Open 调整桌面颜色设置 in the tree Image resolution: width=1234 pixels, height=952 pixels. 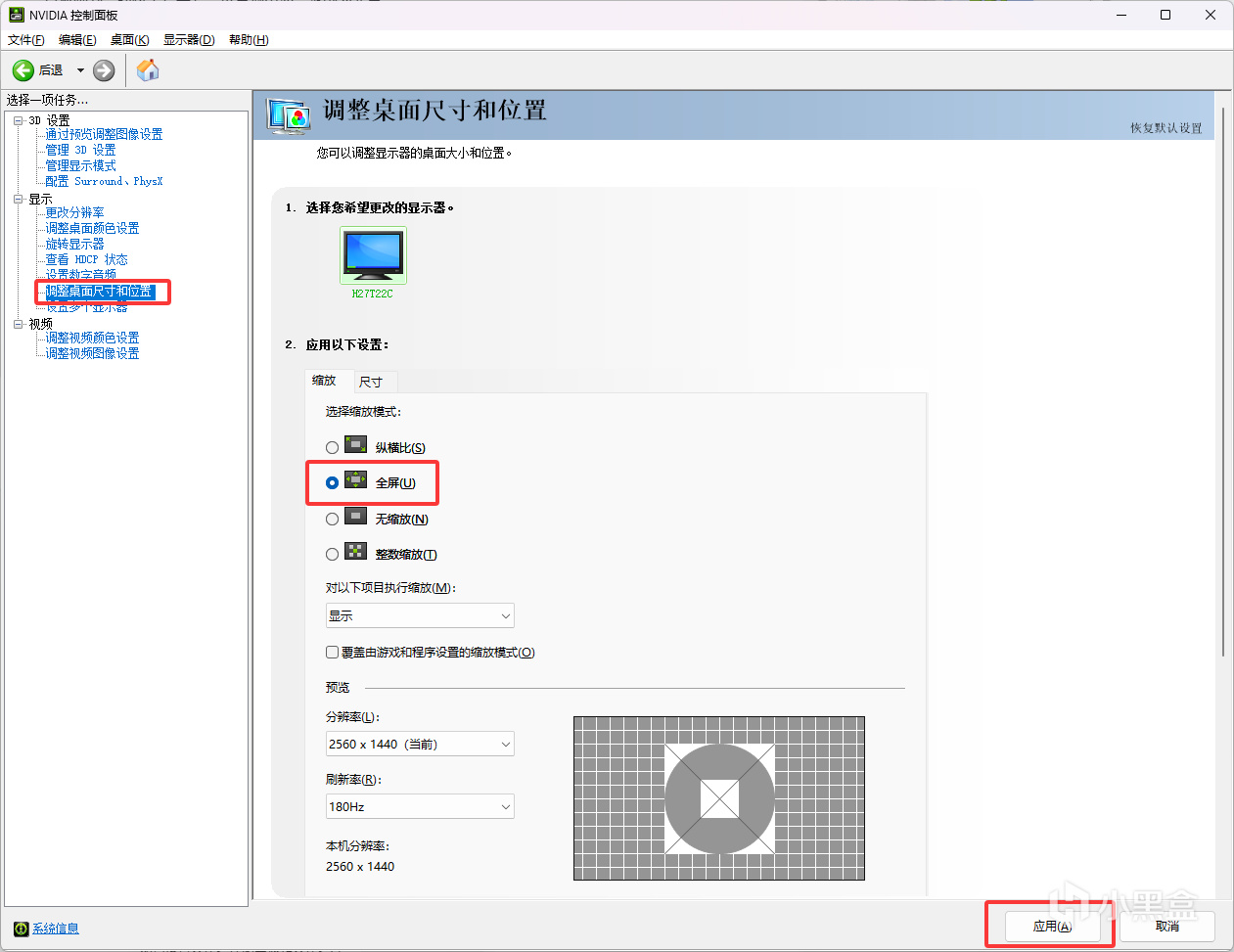pyautogui.click(x=92, y=228)
